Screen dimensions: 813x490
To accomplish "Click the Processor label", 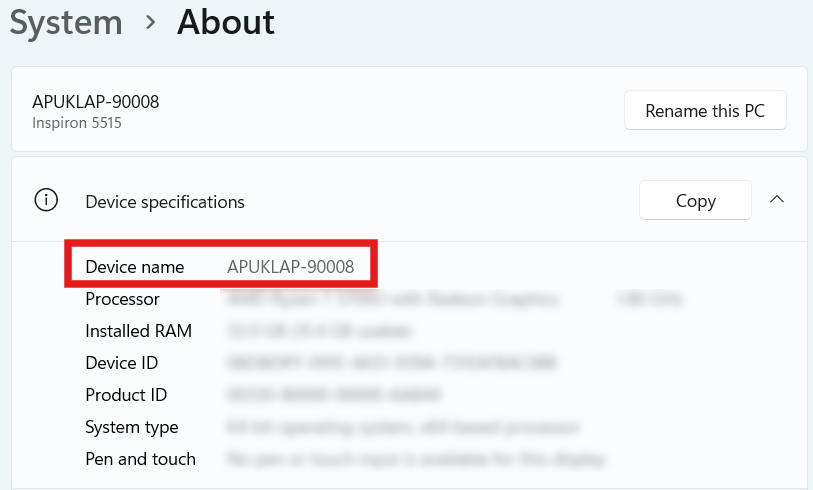I will tap(122, 299).
